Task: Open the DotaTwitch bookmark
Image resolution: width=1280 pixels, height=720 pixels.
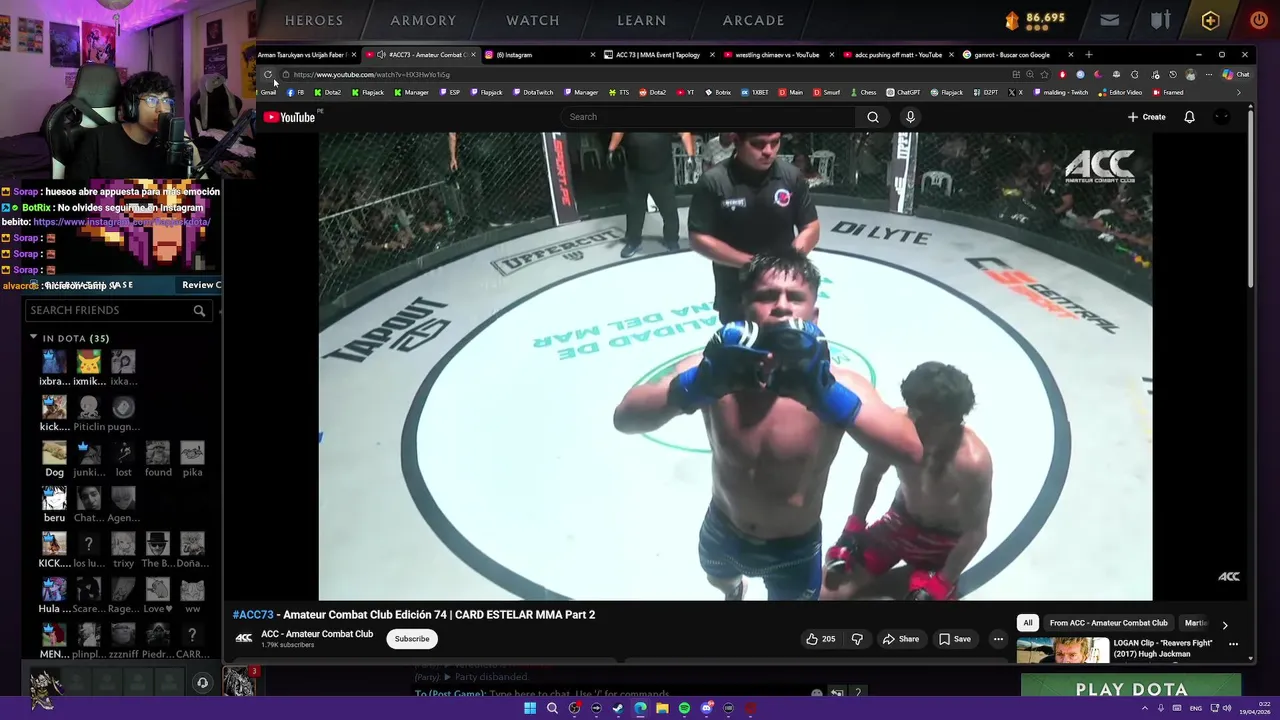Action: (533, 92)
